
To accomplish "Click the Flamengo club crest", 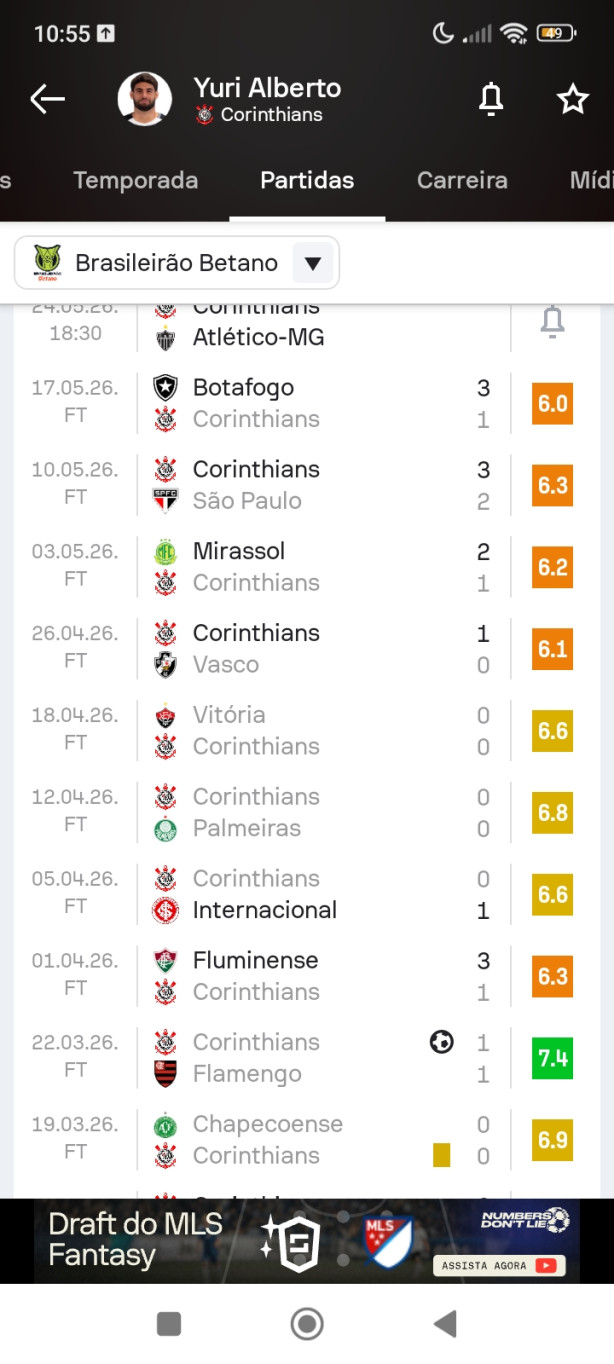I will (x=165, y=1074).
